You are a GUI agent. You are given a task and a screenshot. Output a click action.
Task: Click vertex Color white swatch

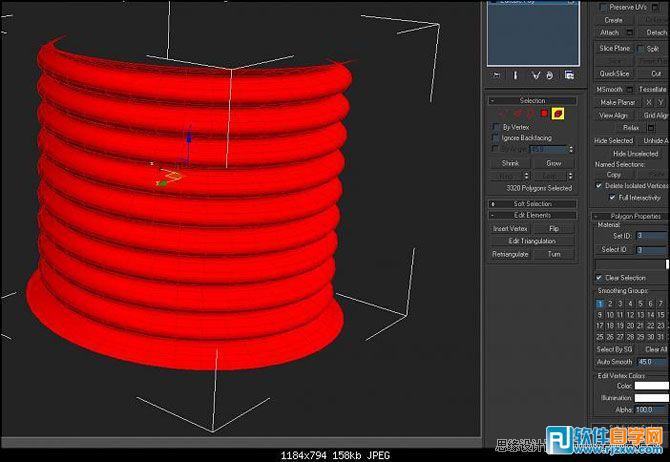(x=652, y=386)
